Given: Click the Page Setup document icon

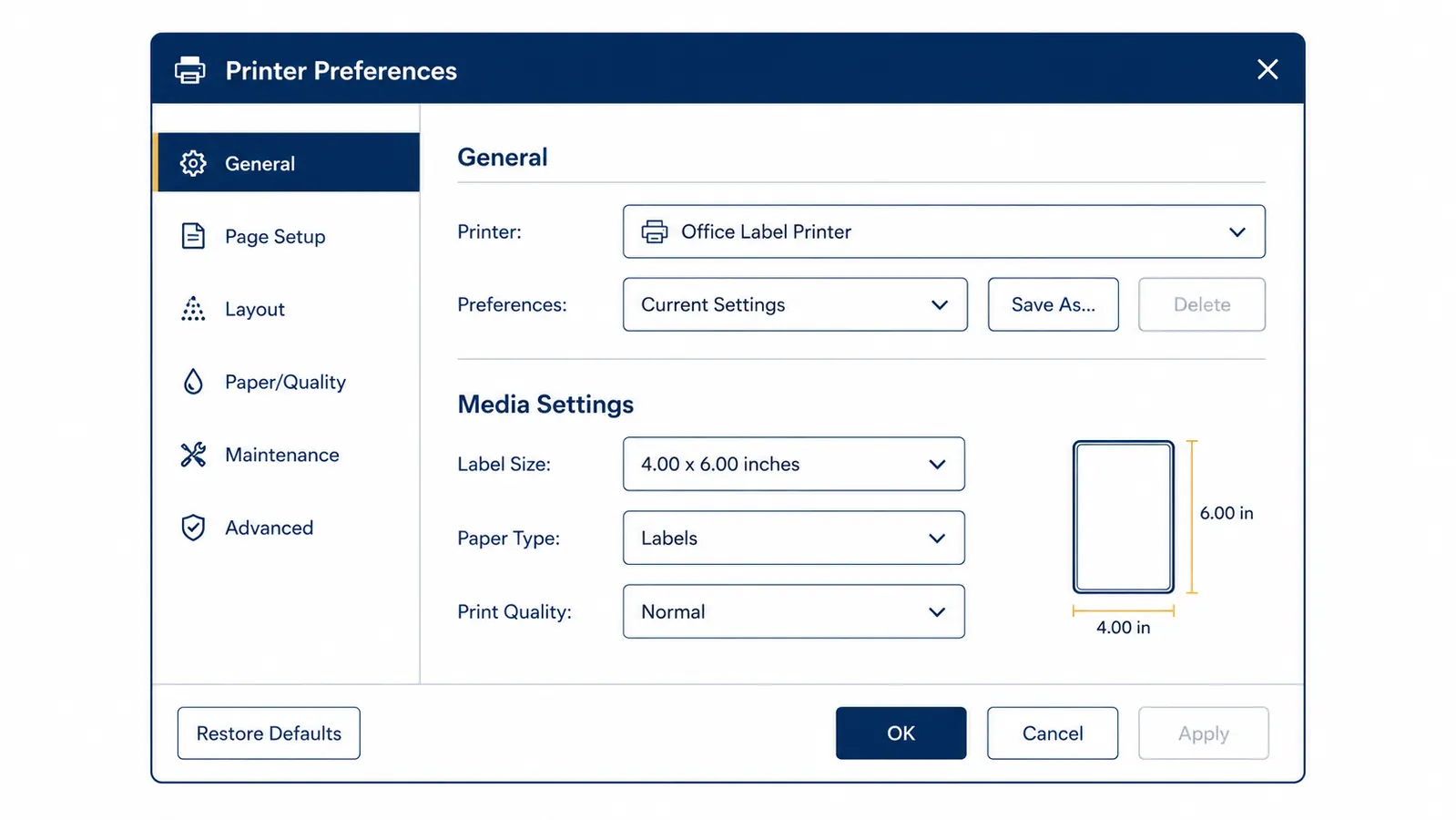Looking at the screenshot, I should tap(193, 236).
